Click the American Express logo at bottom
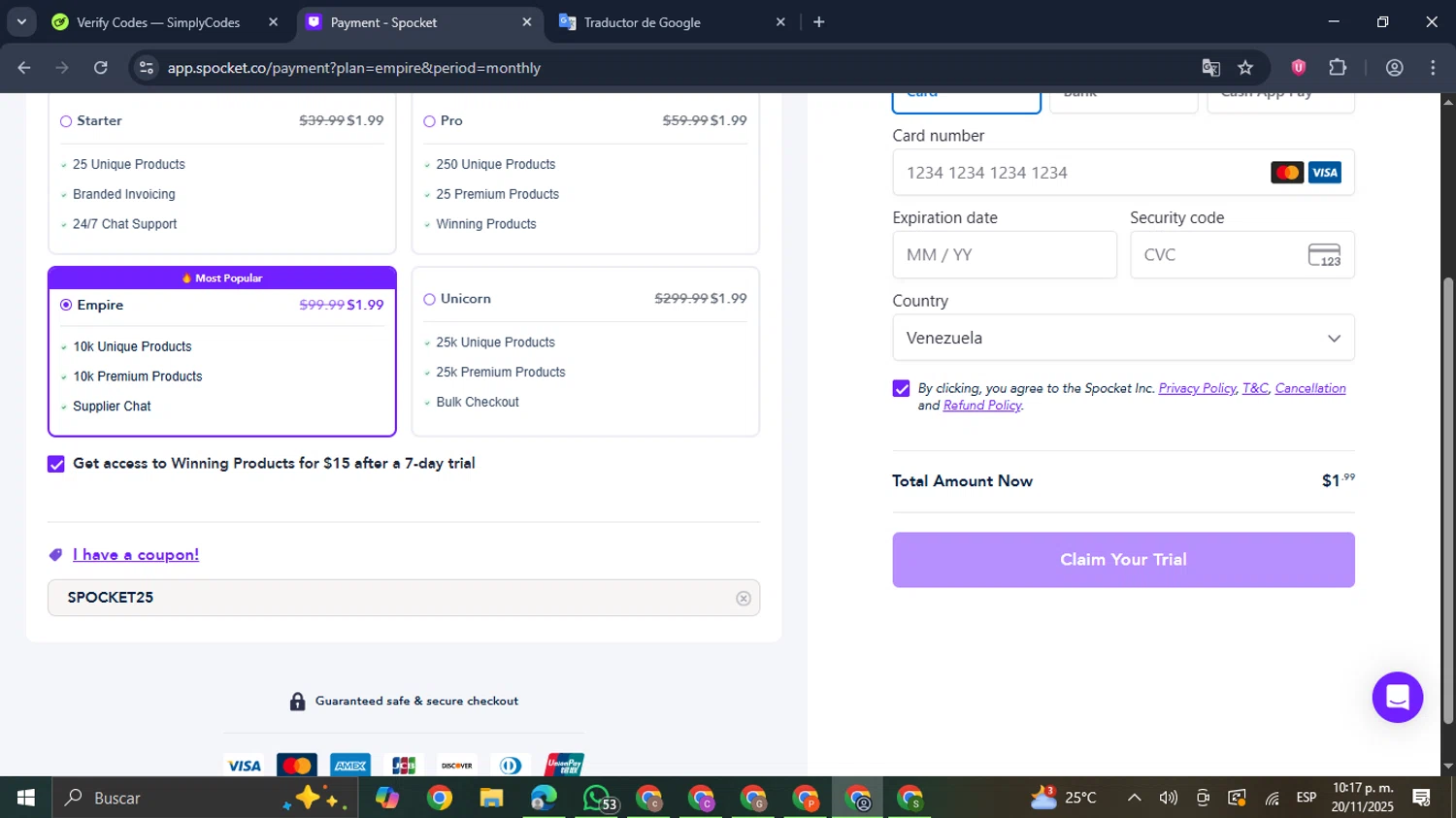 [x=349, y=766]
